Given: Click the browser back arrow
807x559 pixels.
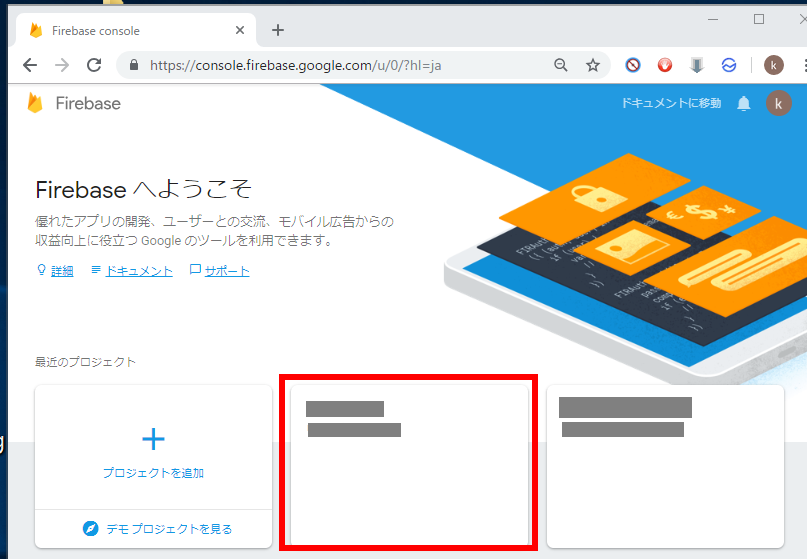Looking at the screenshot, I should point(30,65).
